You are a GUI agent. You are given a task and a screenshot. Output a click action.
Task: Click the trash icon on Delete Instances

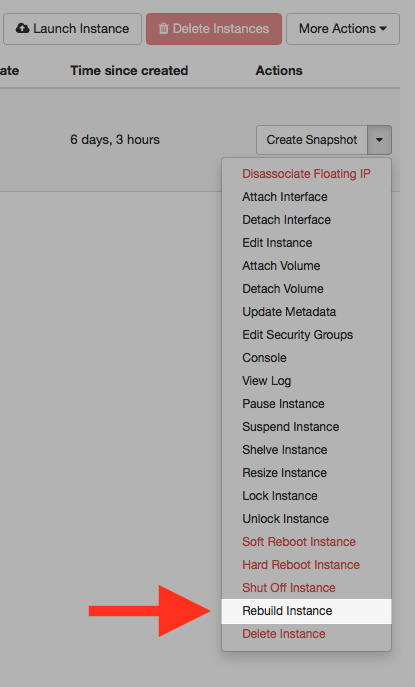[x=163, y=29]
